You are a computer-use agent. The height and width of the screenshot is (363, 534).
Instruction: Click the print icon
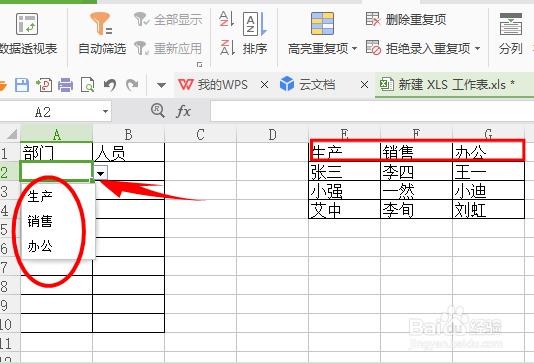(x=65, y=85)
